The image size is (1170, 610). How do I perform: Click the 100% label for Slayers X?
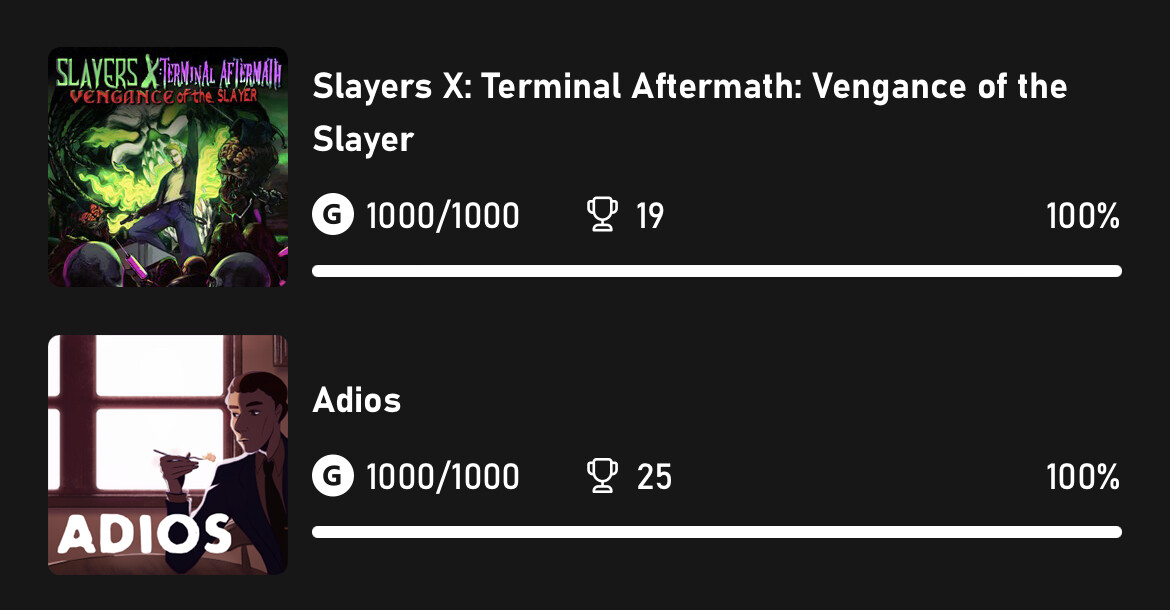click(1083, 216)
